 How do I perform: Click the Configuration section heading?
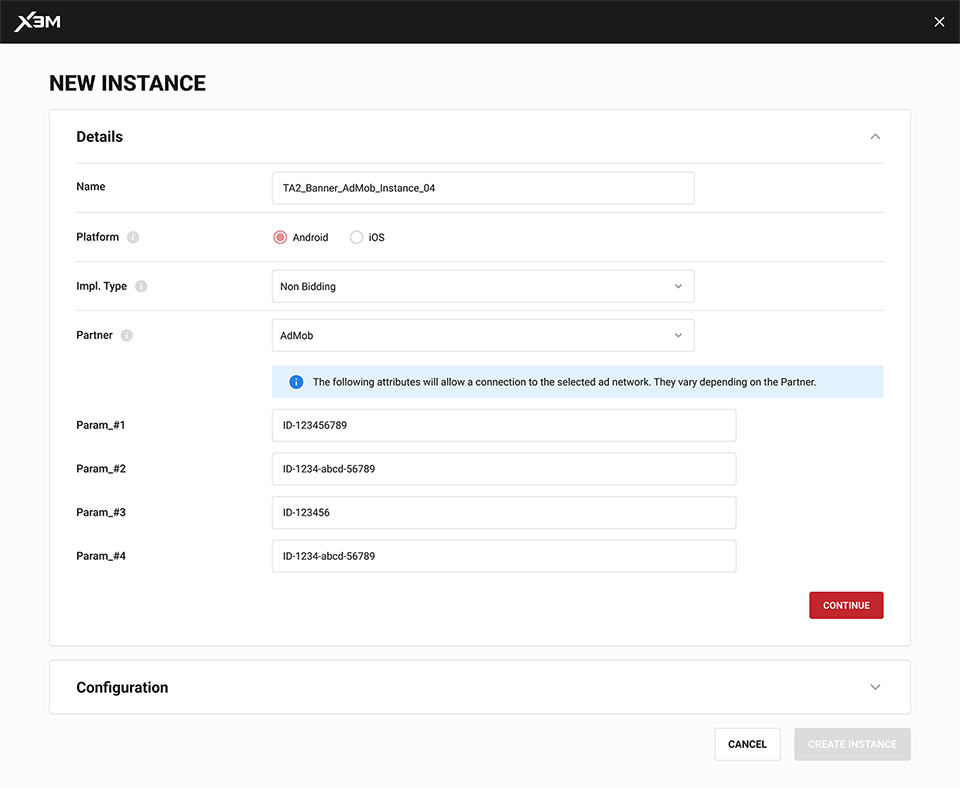click(x=122, y=688)
